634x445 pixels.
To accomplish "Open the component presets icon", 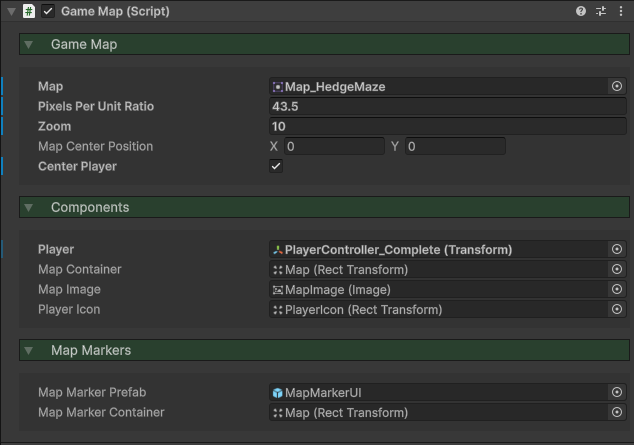I will (x=601, y=11).
